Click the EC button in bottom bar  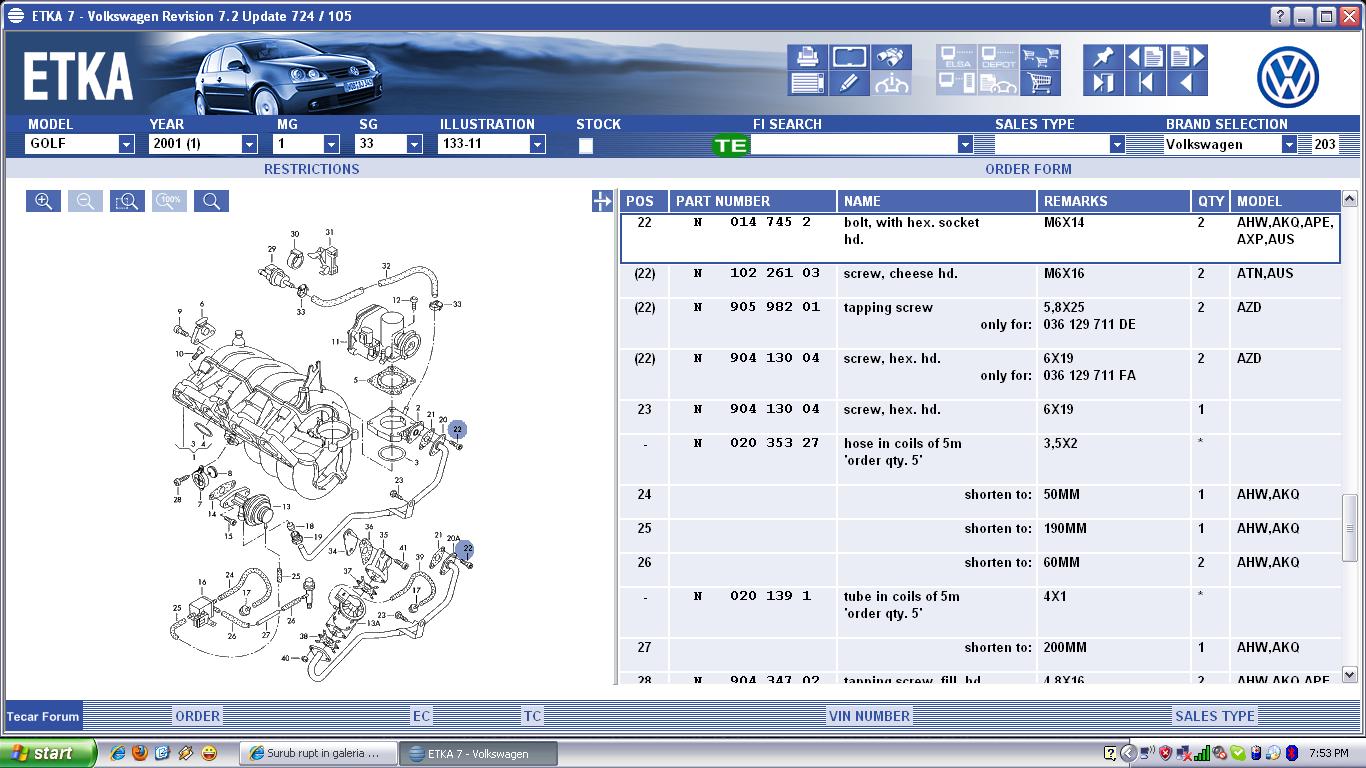(421, 716)
